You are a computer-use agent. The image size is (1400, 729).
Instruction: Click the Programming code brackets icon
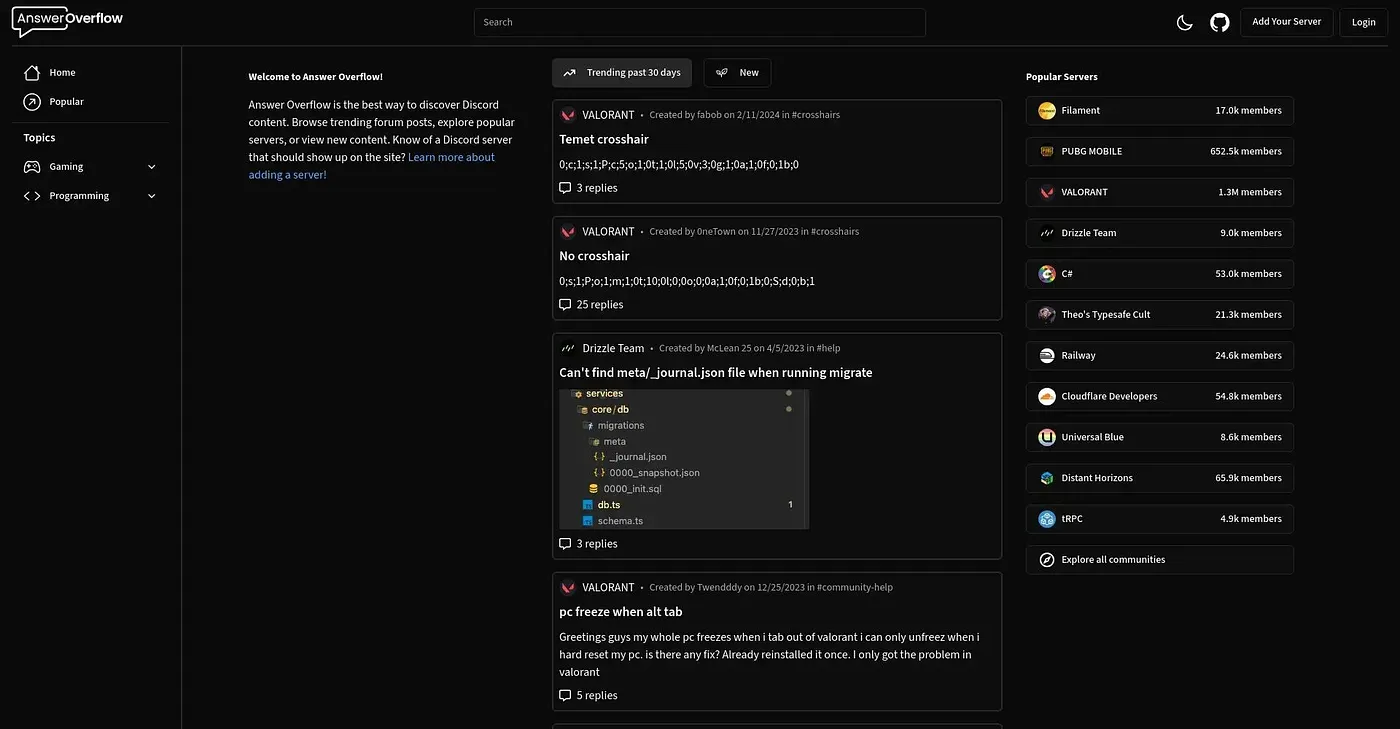coord(32,196)
